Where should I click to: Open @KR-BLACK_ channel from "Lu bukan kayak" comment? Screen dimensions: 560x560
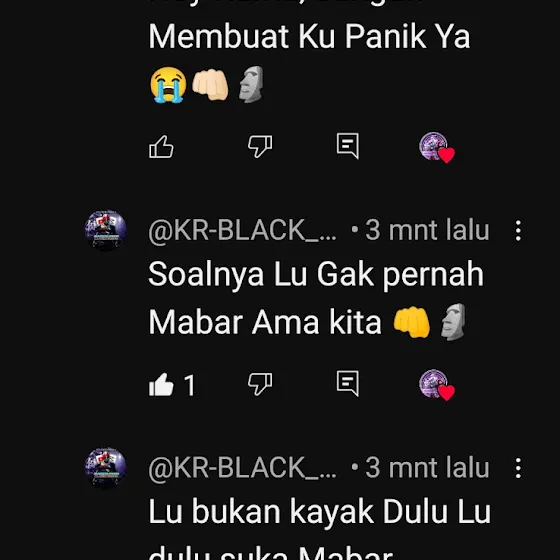pyautogui.click(x=242, y=468)
